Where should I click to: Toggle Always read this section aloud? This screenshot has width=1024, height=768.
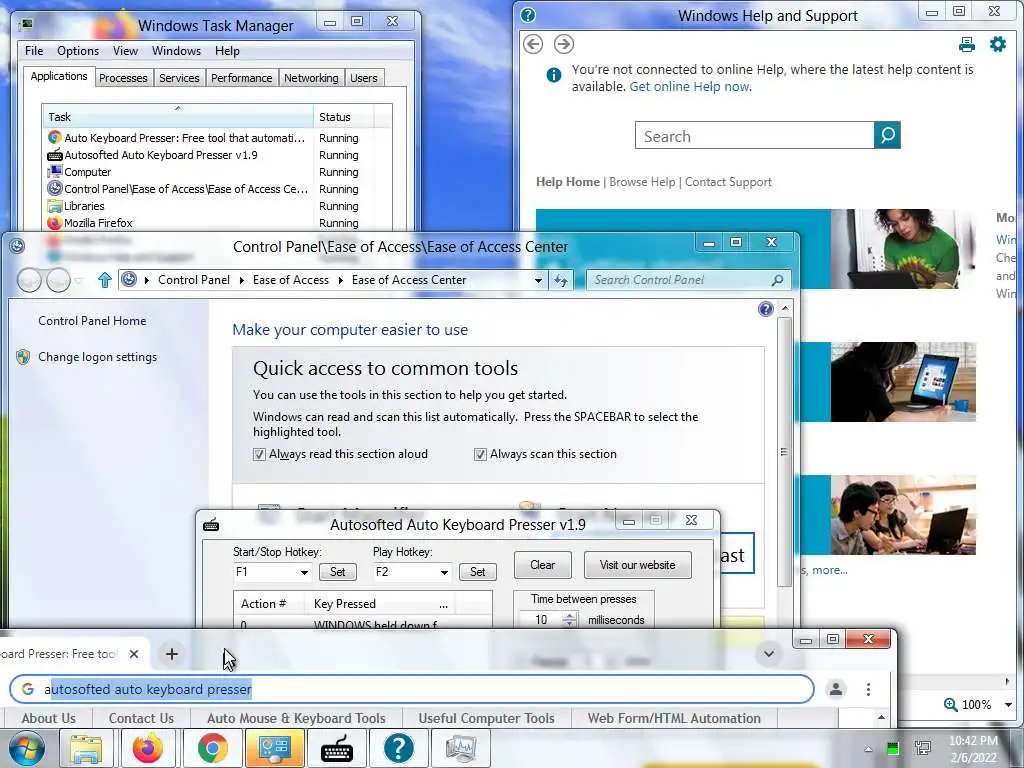point(259,455)
